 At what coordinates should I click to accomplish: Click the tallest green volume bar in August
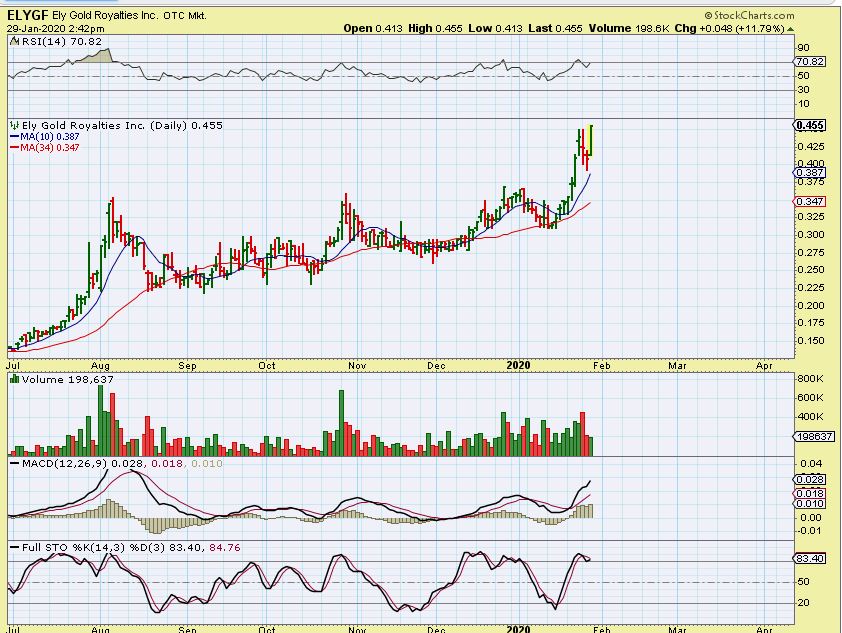click(100, 421)
